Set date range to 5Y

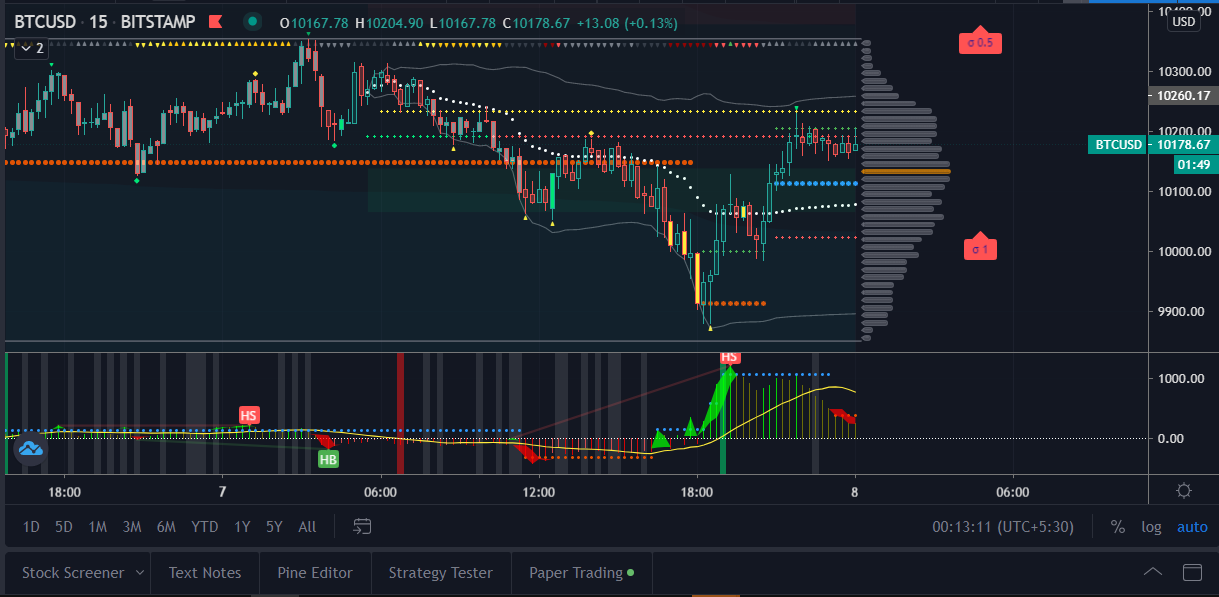[x=274, y=527]
